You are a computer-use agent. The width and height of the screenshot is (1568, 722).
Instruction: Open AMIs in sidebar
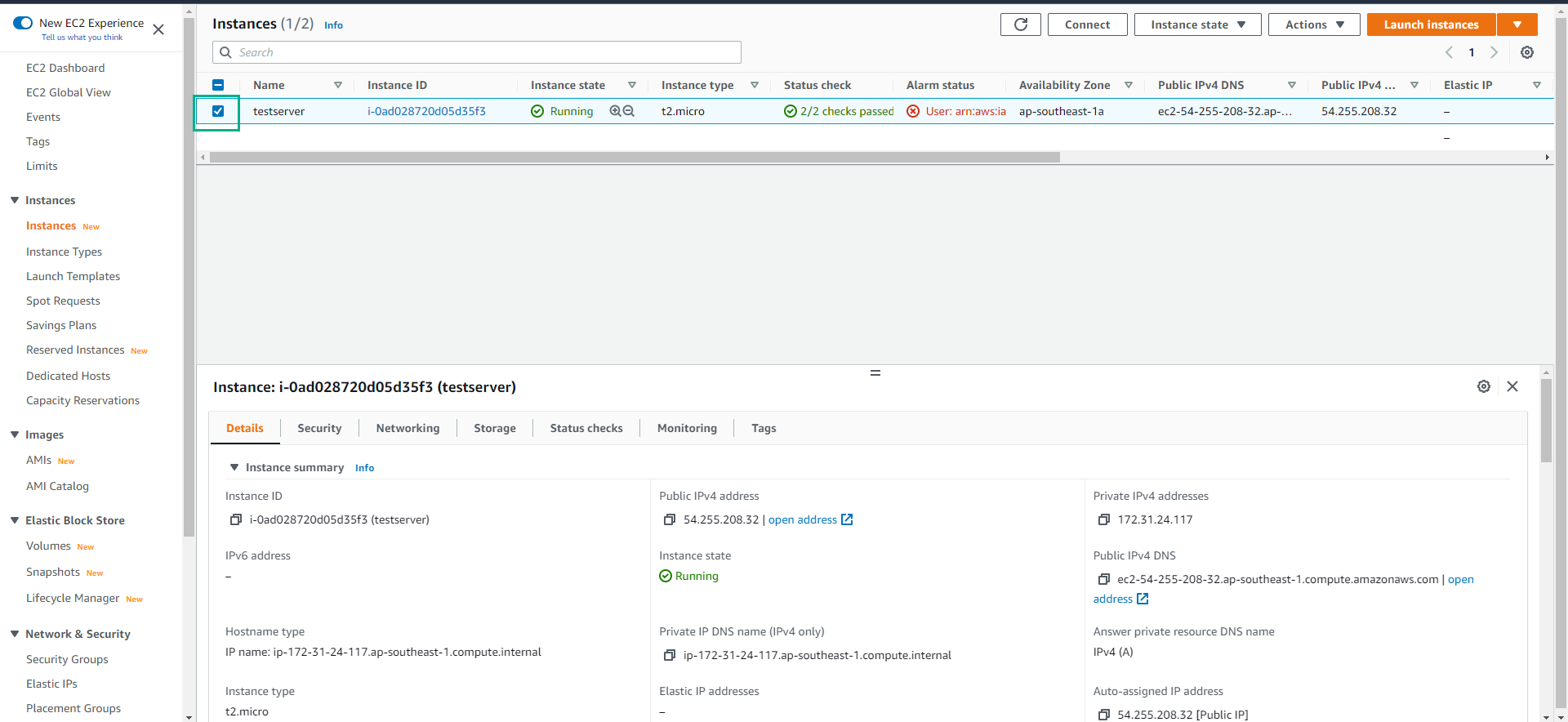coord(38,460)
